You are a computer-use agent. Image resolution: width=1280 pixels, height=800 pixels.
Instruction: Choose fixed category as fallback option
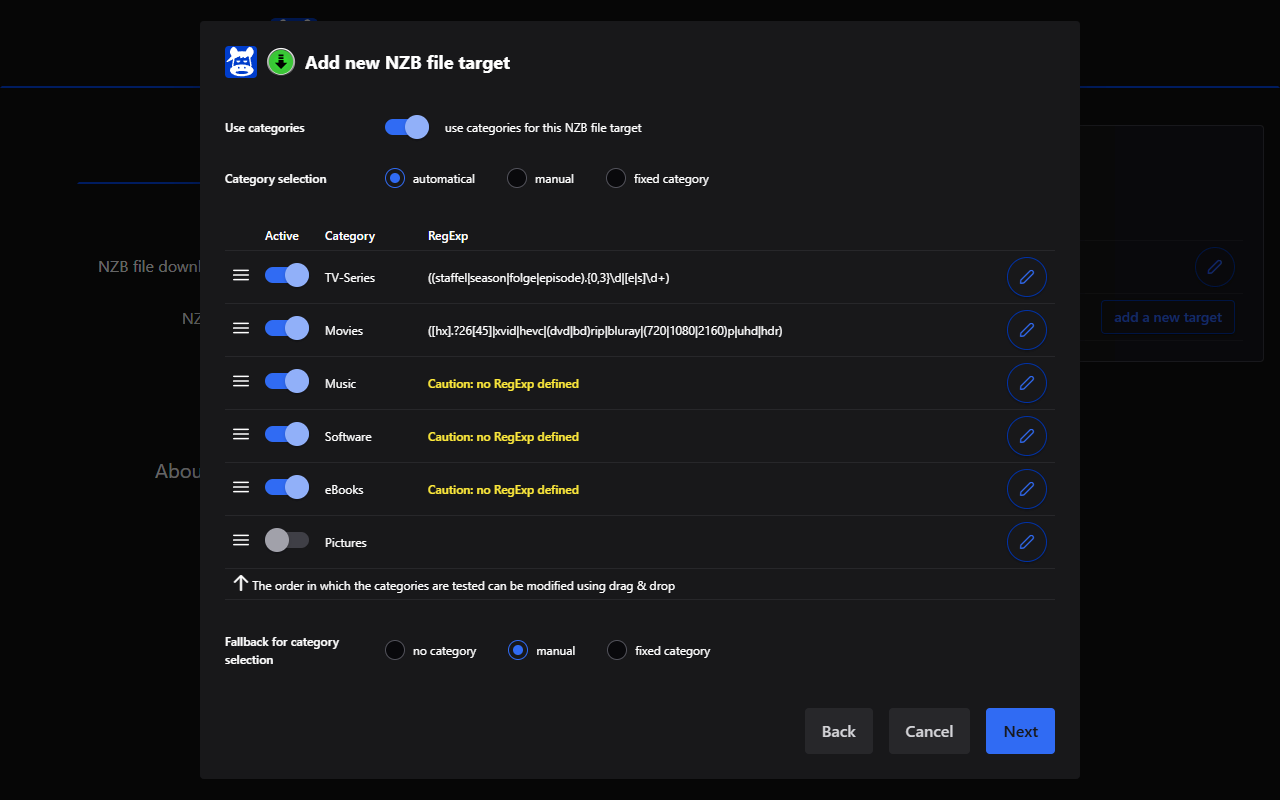(616, 650)
